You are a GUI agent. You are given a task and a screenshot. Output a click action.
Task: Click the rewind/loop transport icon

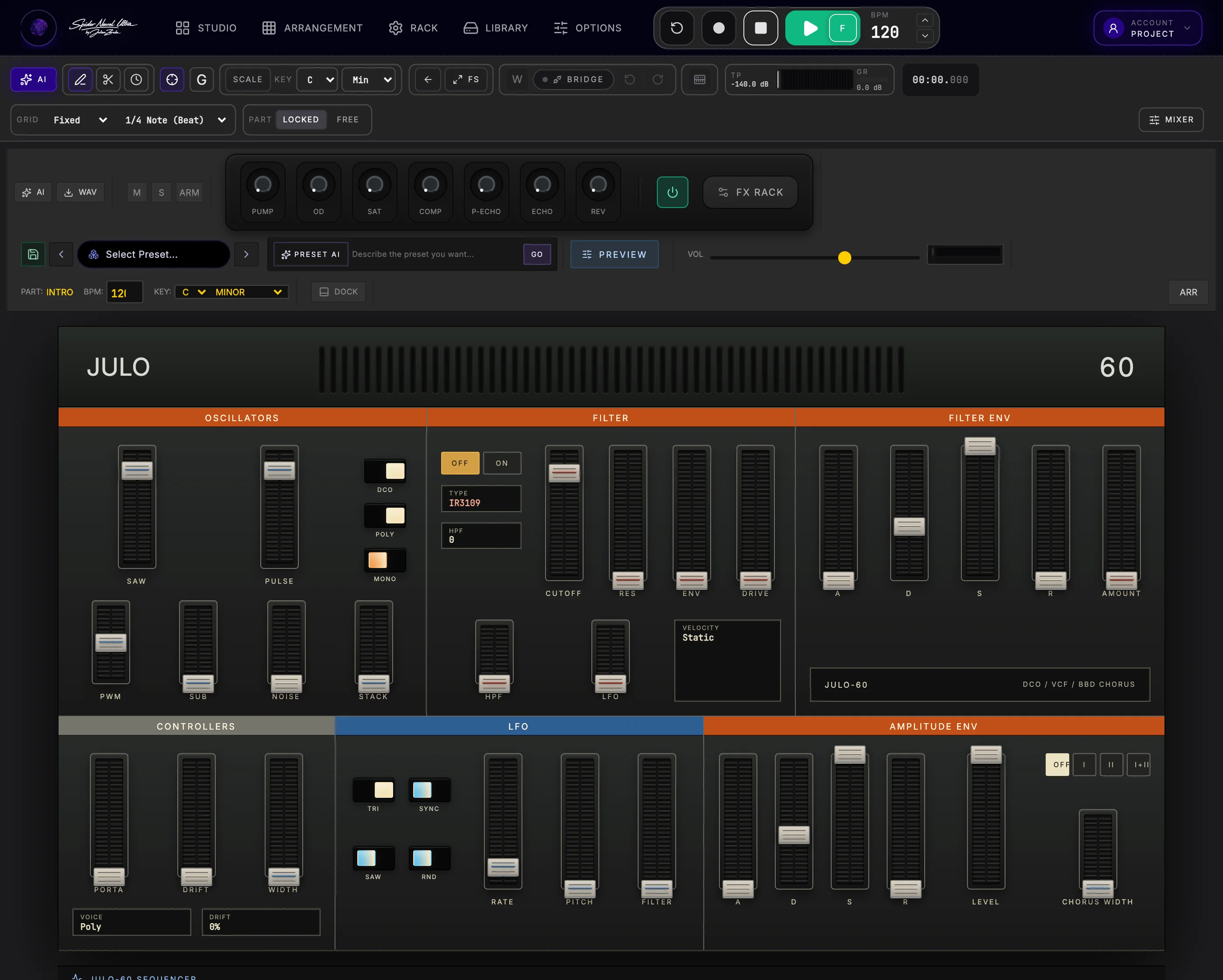coord(677,28)
